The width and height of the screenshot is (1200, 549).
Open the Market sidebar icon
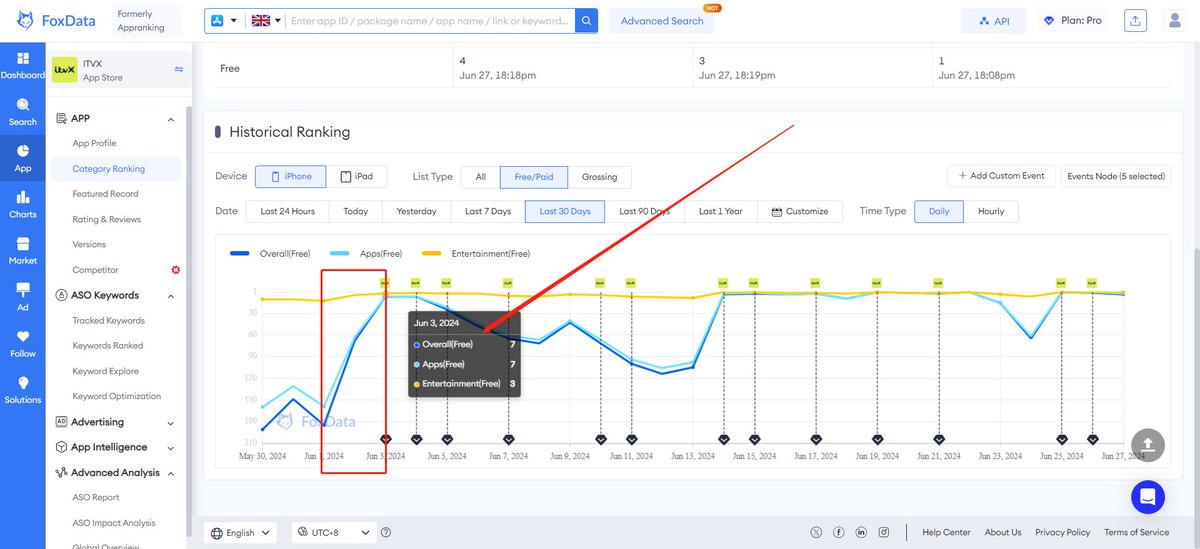(x=22, y=250)
